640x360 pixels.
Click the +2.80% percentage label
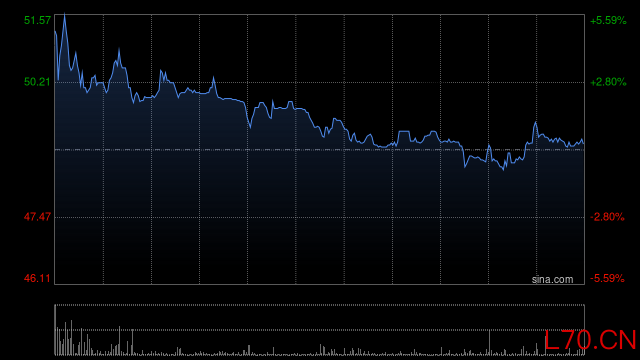click(x=608, y=82)
